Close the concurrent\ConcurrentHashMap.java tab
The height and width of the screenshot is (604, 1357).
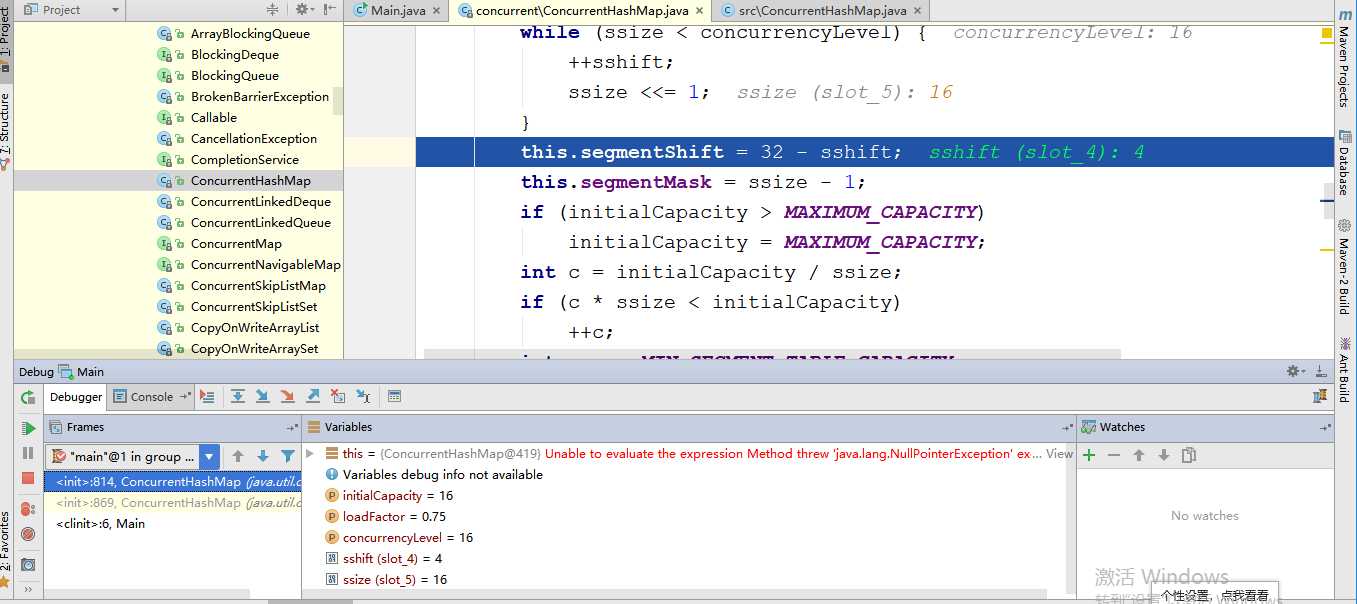(700, 10)
